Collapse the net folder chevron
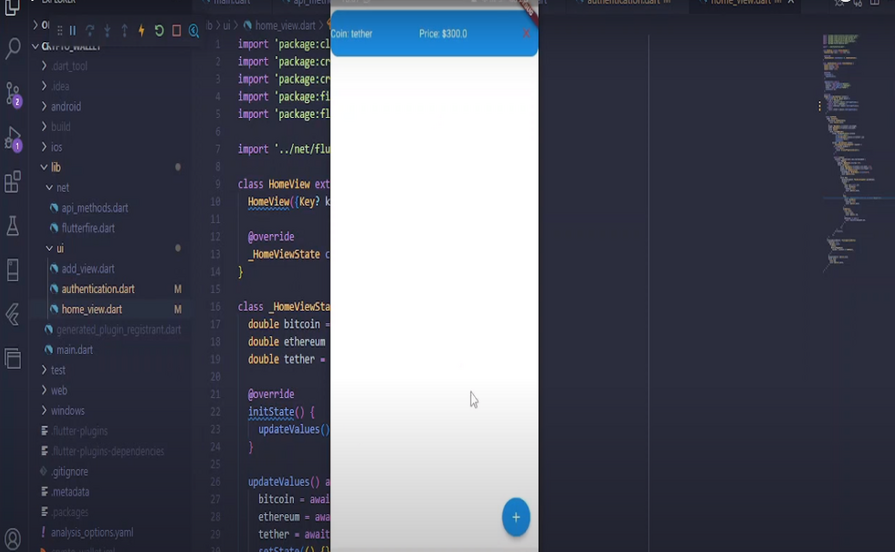Image resolution: width=895 pixels, height=552 pixels. [x=49, y=188]
